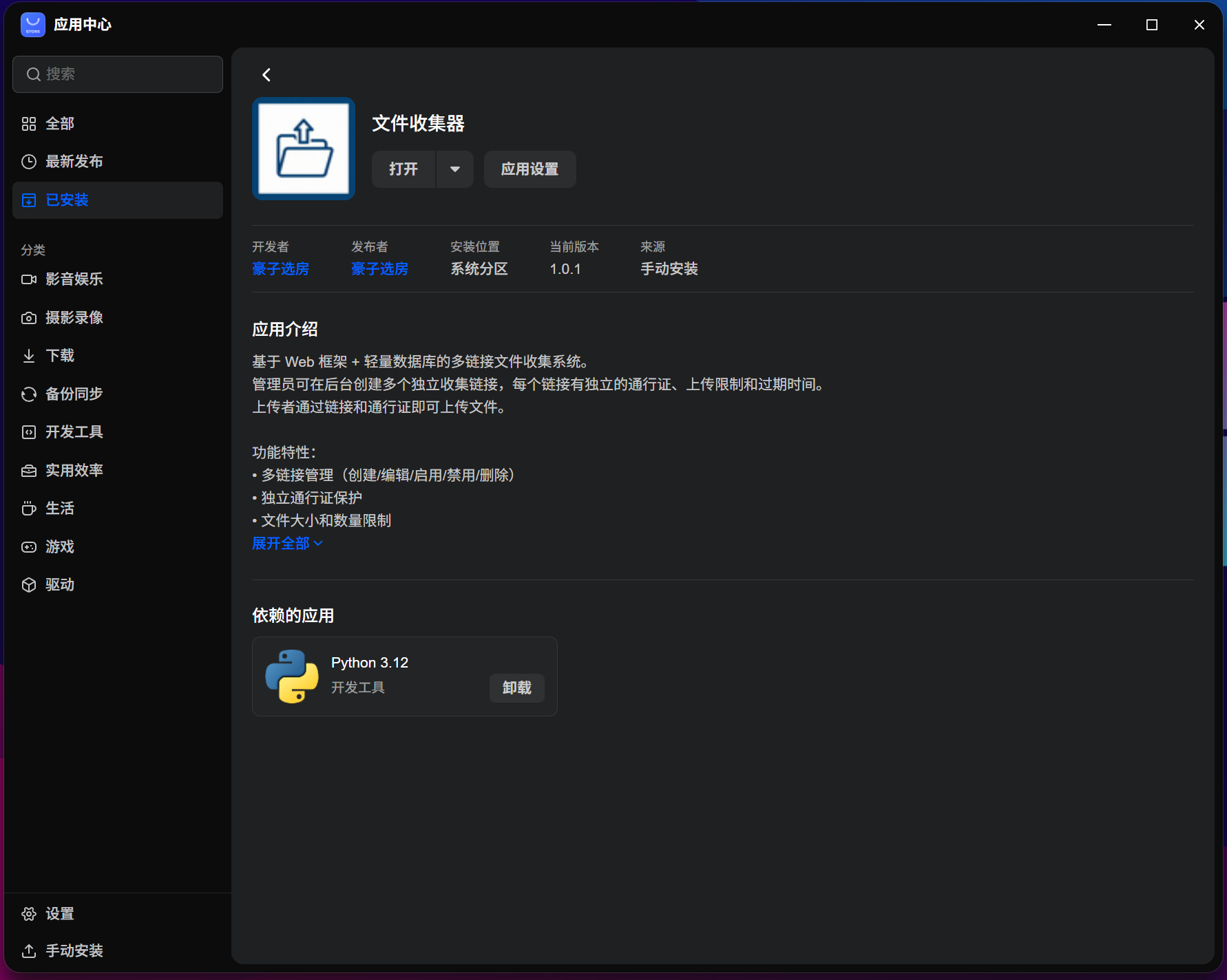1227x980 pixels.
Task: Click the 手动安装 upload icon
Action: 29,951
